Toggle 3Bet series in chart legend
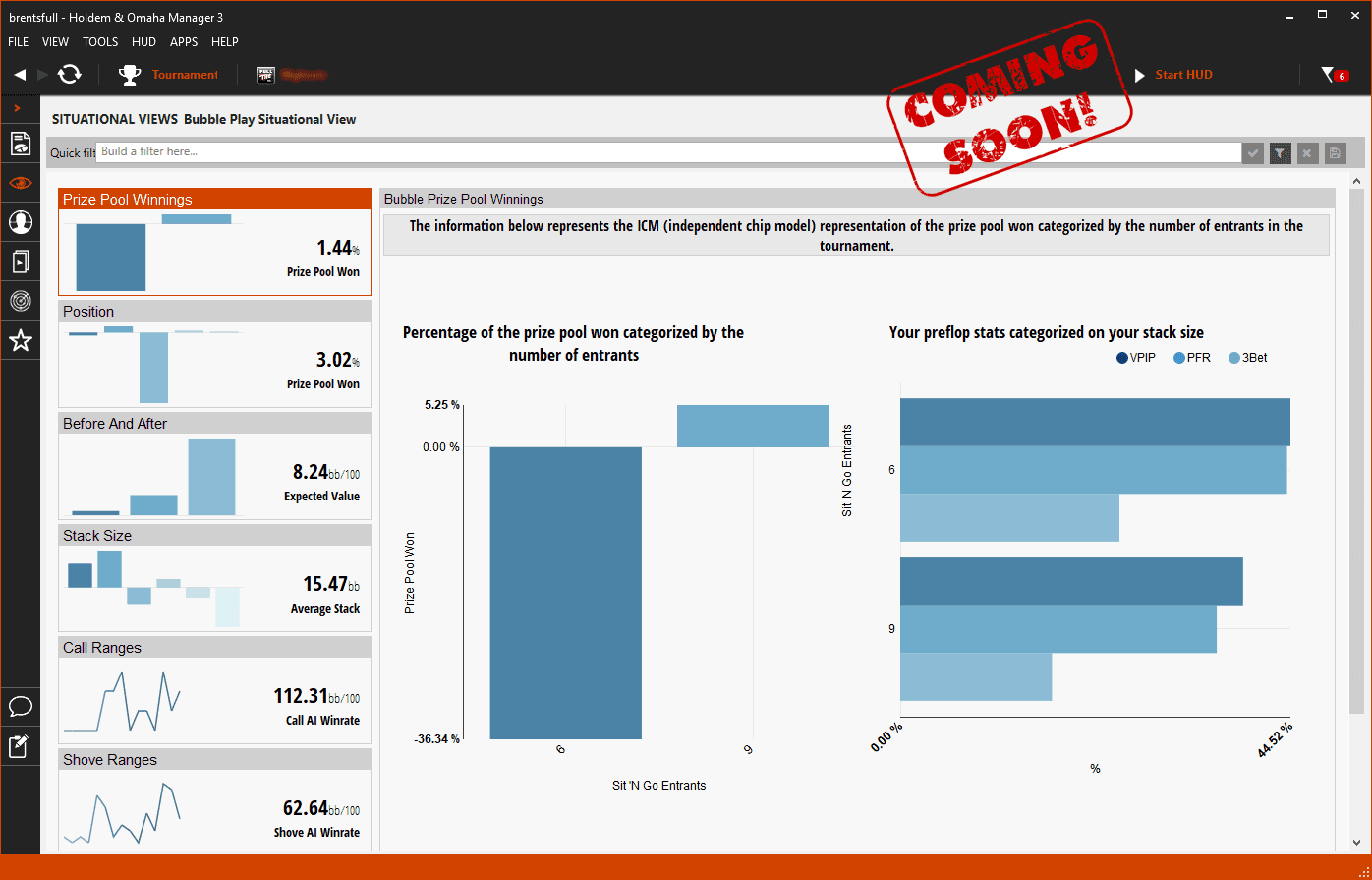Screen dimensions: 1372x880 pyautogui.click(x=1247, y=358)
